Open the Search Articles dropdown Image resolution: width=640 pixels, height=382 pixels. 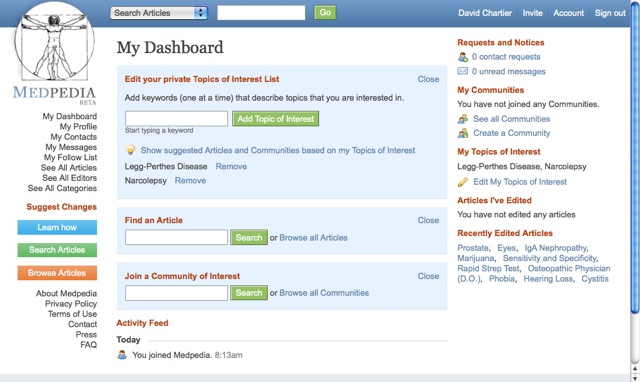click(159, 13)
